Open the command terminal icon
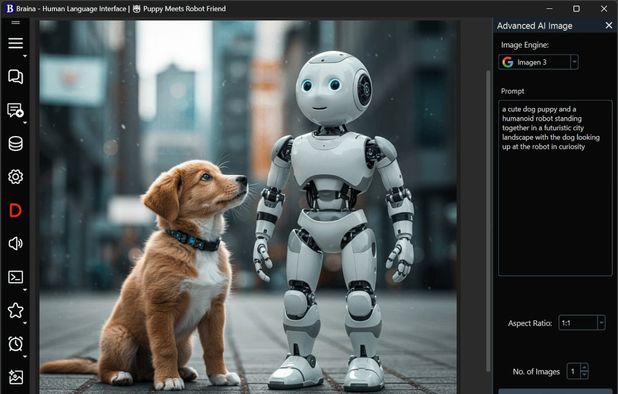 click(x=15, y=277)
